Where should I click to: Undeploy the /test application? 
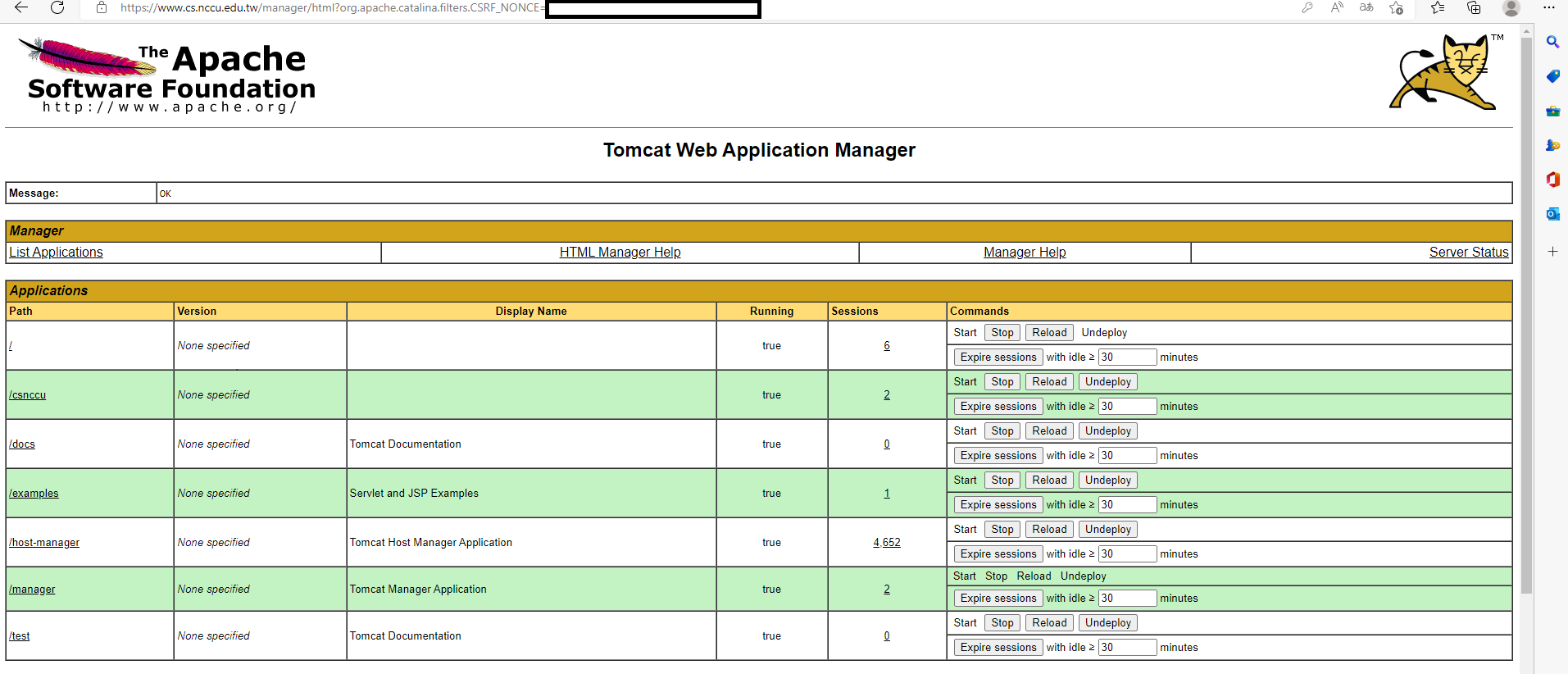[x=1108, y=622]
